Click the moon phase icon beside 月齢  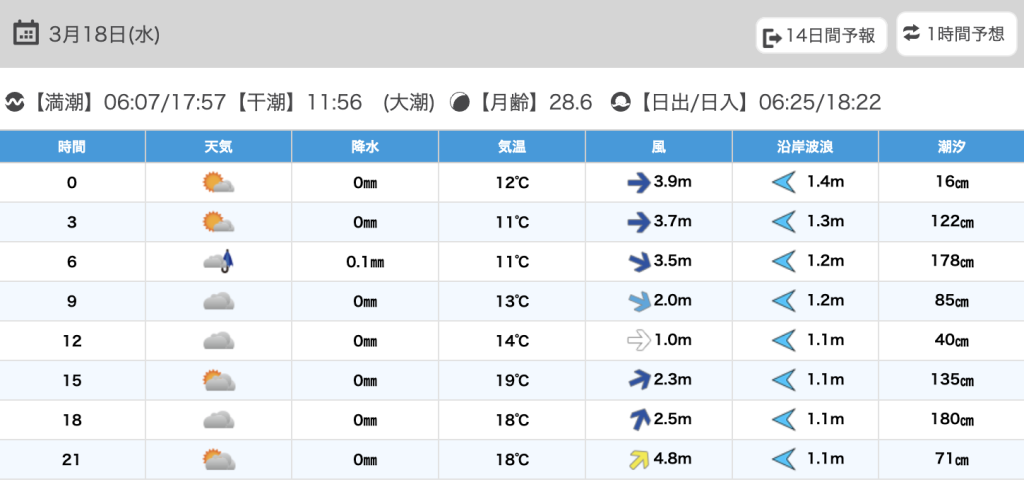[460, 103]
